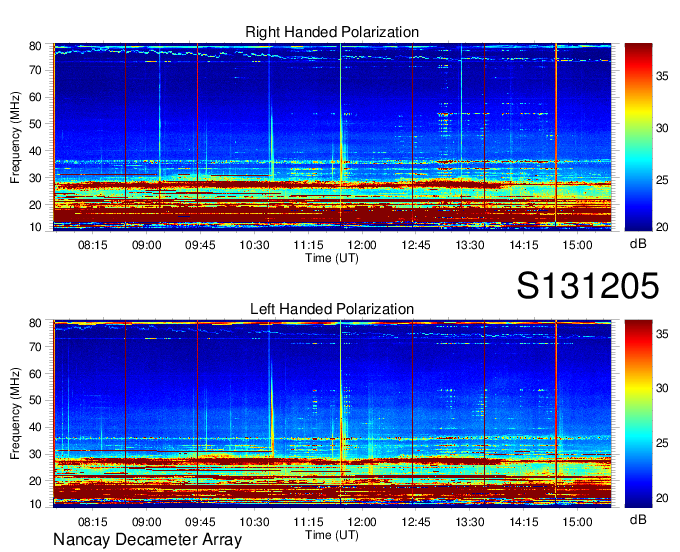
Task: Click the 70 MHz tick of the bottom plot
Action: (35, 347)
